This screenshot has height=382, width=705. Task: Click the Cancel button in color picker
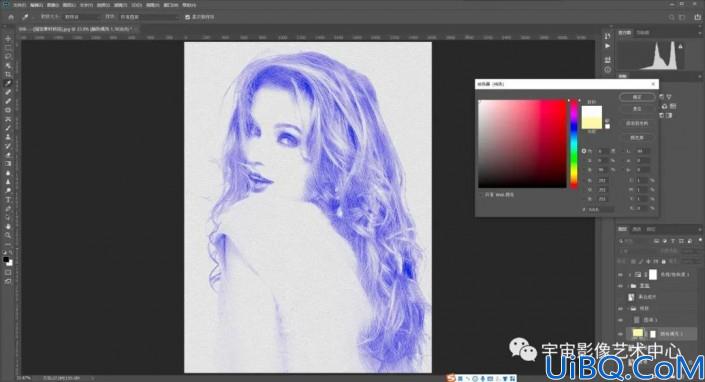click(x=637, y=109)
